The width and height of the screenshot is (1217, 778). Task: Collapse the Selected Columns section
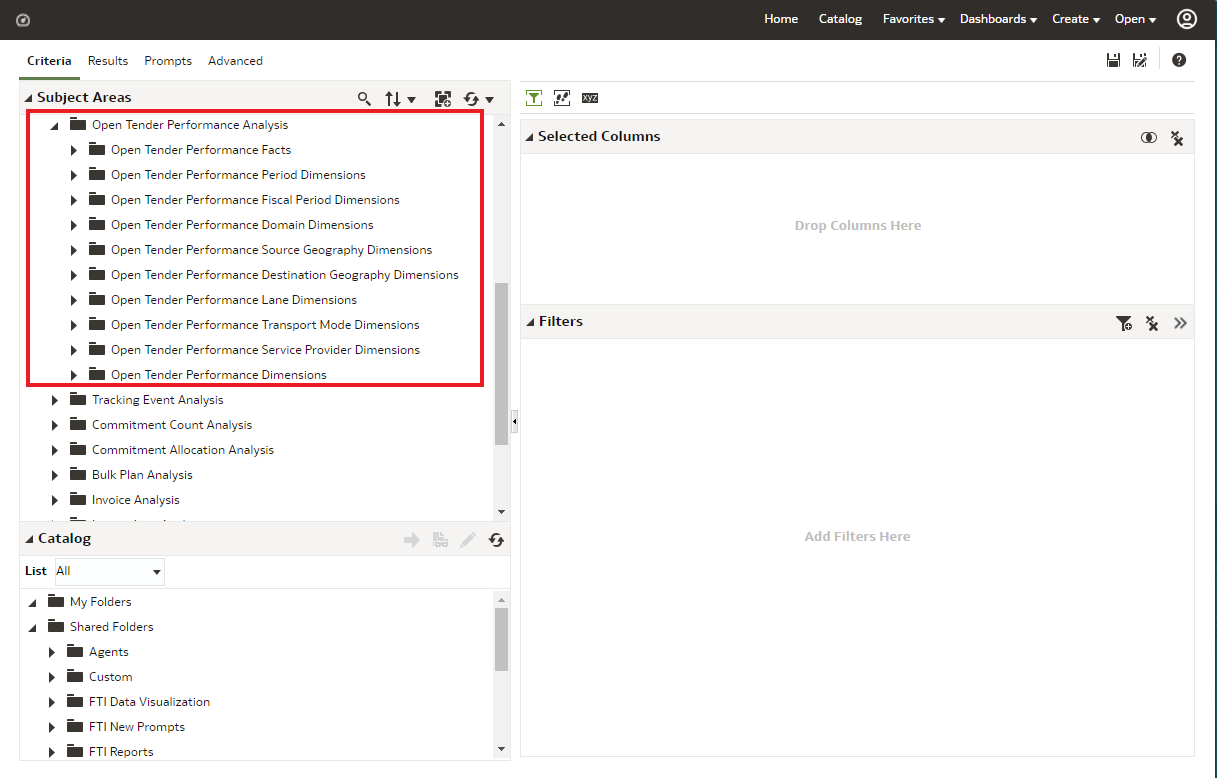(x=530, y=137)
